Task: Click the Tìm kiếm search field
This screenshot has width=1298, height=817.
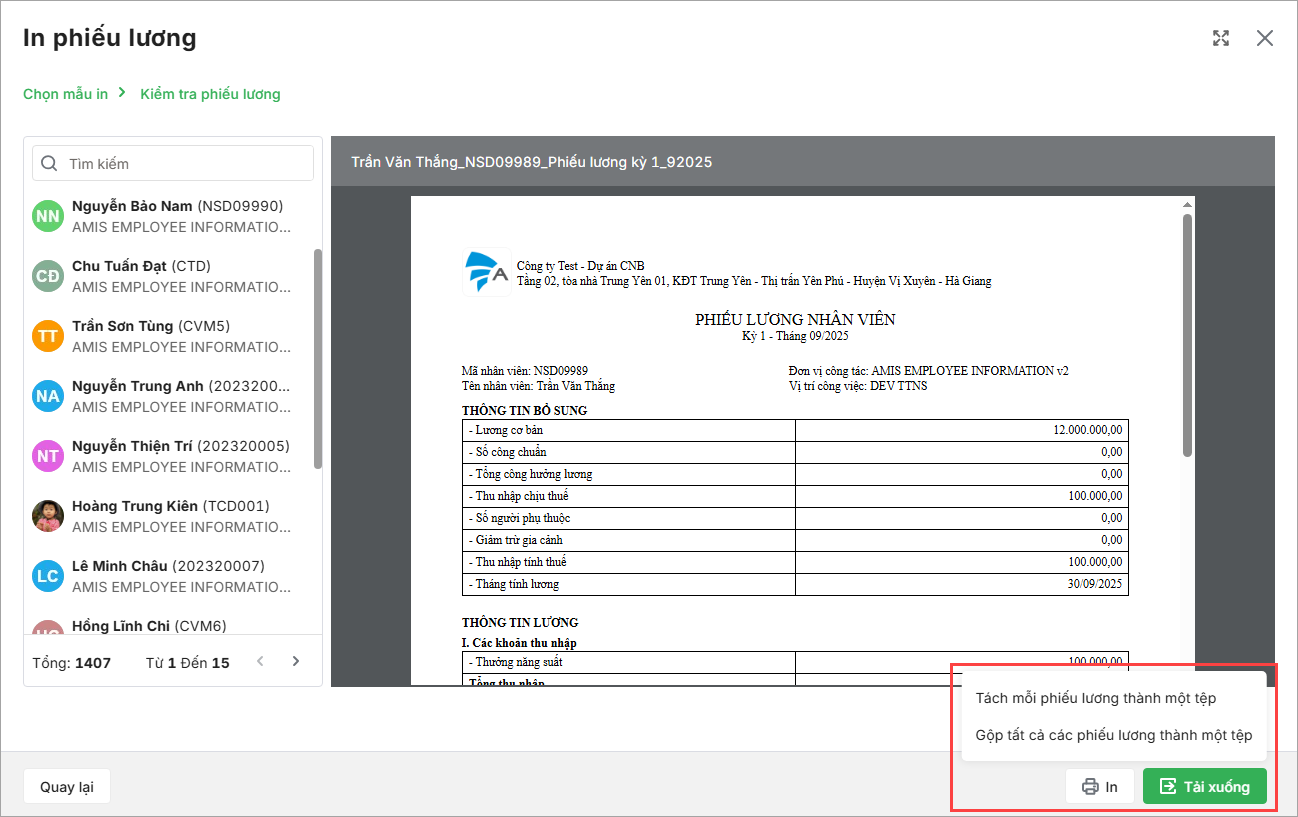Action: tap(185, 163)
